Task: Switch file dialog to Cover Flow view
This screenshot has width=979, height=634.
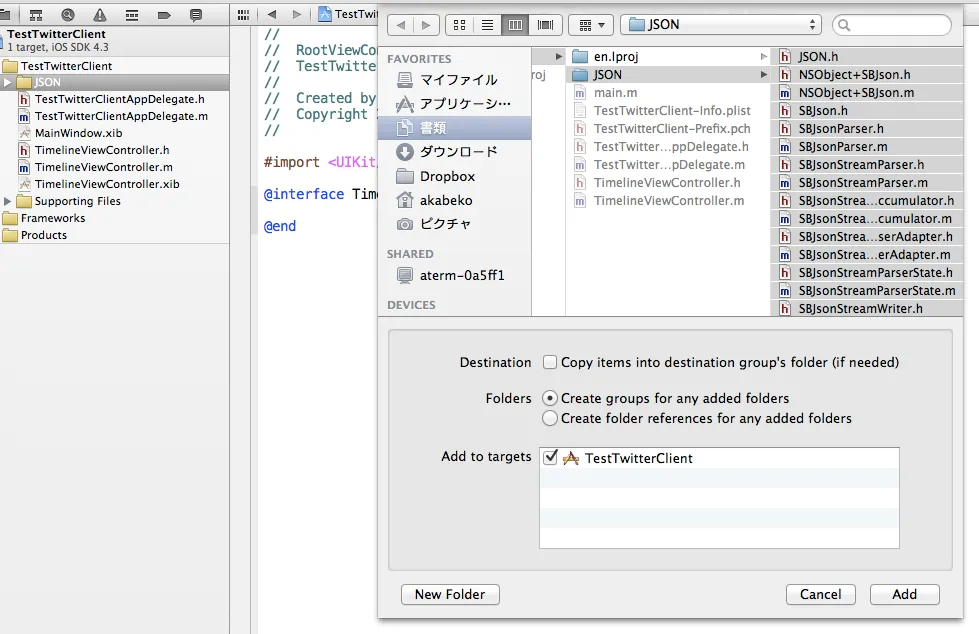Action: pyautogui.click(x=545, y=25)
